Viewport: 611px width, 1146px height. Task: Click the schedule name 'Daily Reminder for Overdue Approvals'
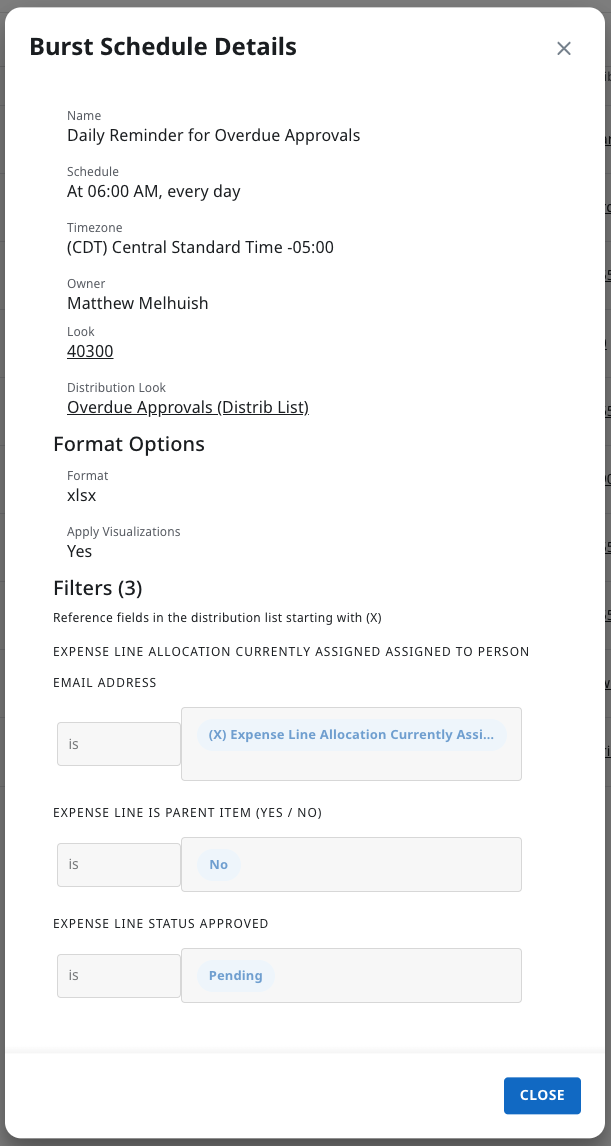(213, 135)
